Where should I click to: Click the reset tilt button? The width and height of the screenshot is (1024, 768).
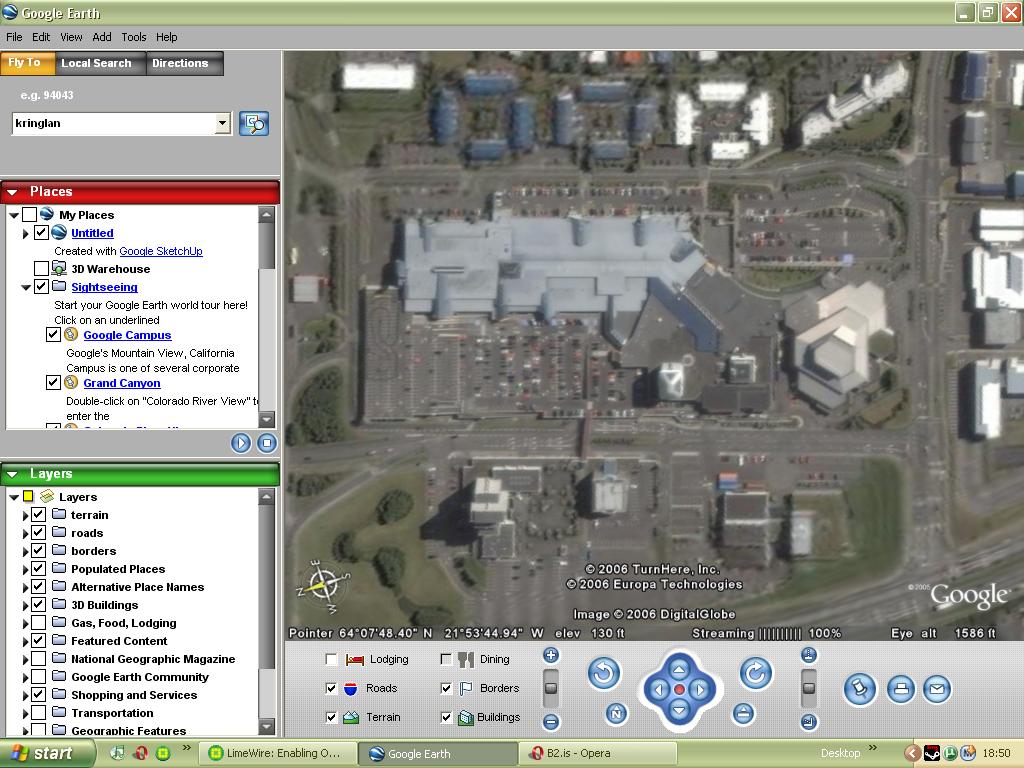point(743,713)
